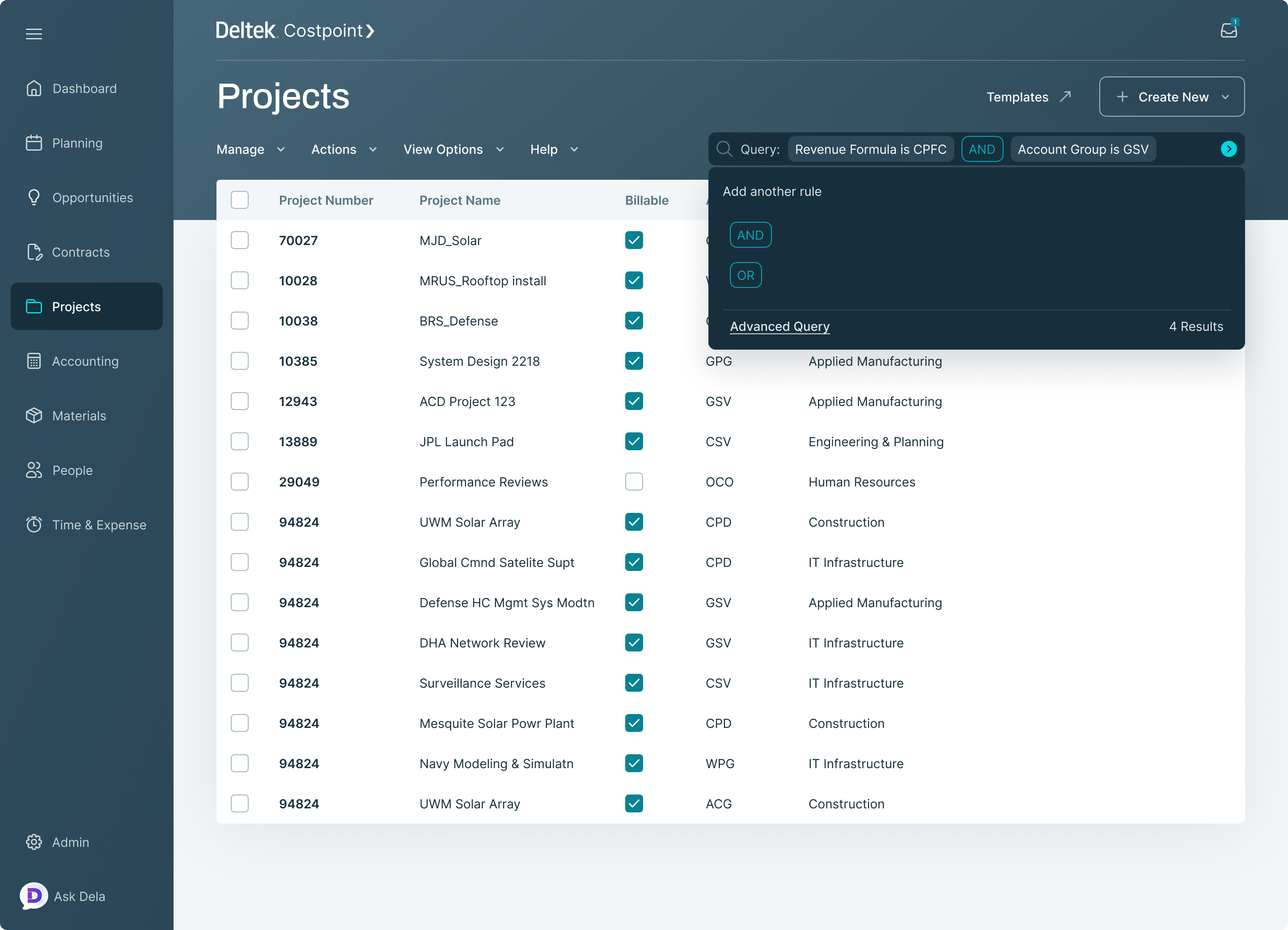Viewport: 1288px width, 930px height.
Task: Go to Contracts in sidebar
Action: tap(80, 252)
